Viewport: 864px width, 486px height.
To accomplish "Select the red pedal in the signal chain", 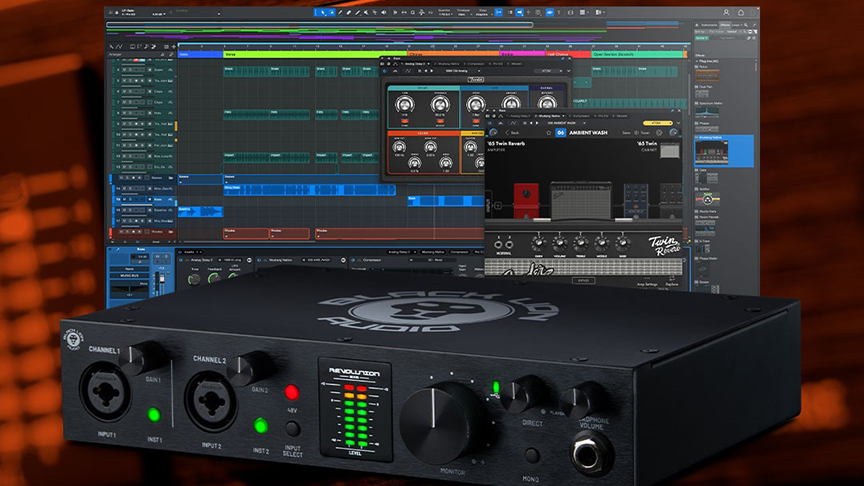I will [x=526, y=201].
